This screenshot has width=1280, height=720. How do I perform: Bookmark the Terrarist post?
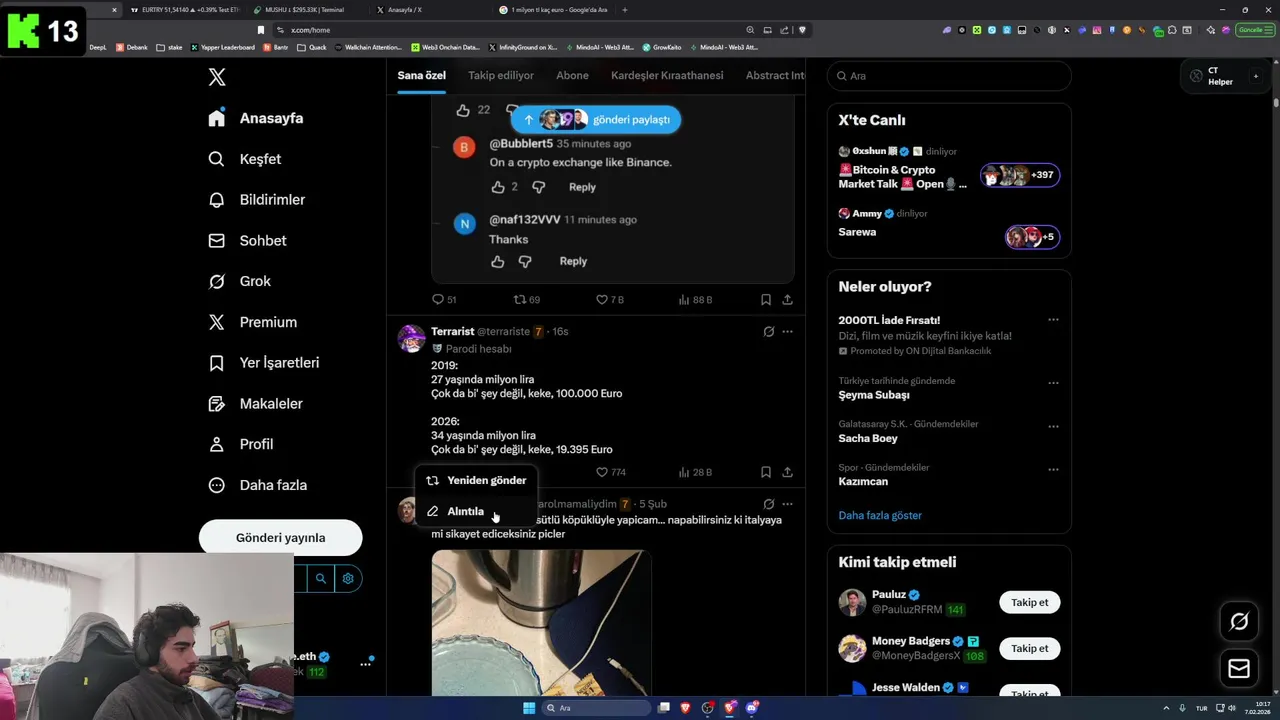[x=765, y=472]
